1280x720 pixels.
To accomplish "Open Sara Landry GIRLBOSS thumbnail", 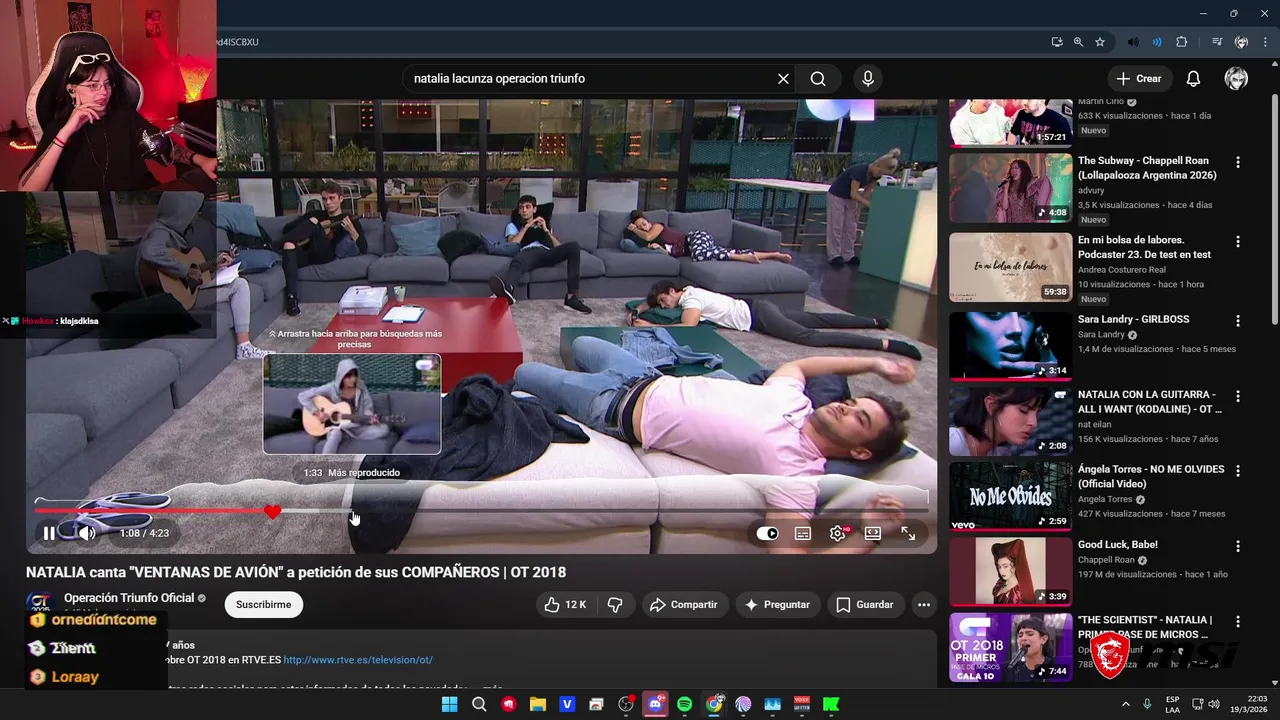I will coord(1010,346).
